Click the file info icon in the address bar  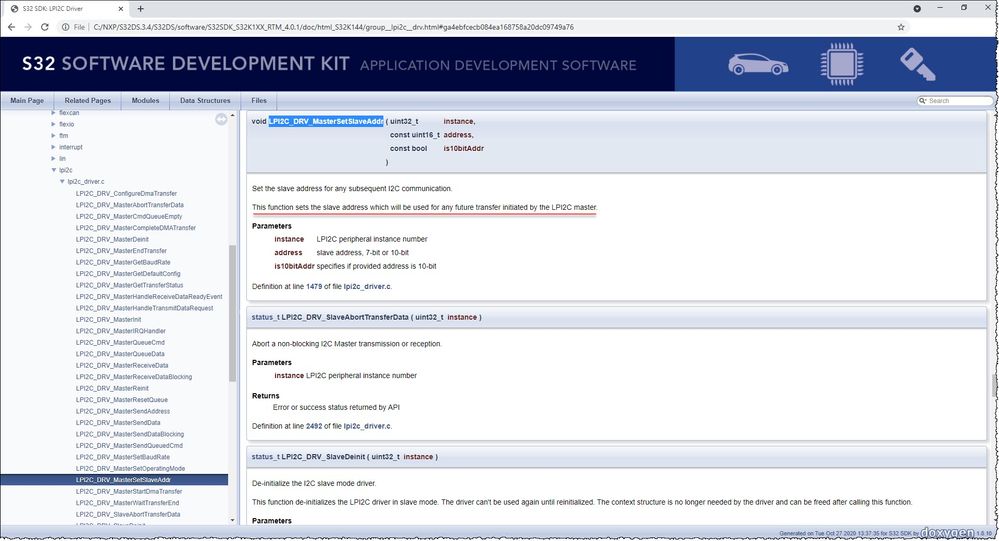(65, 27)
